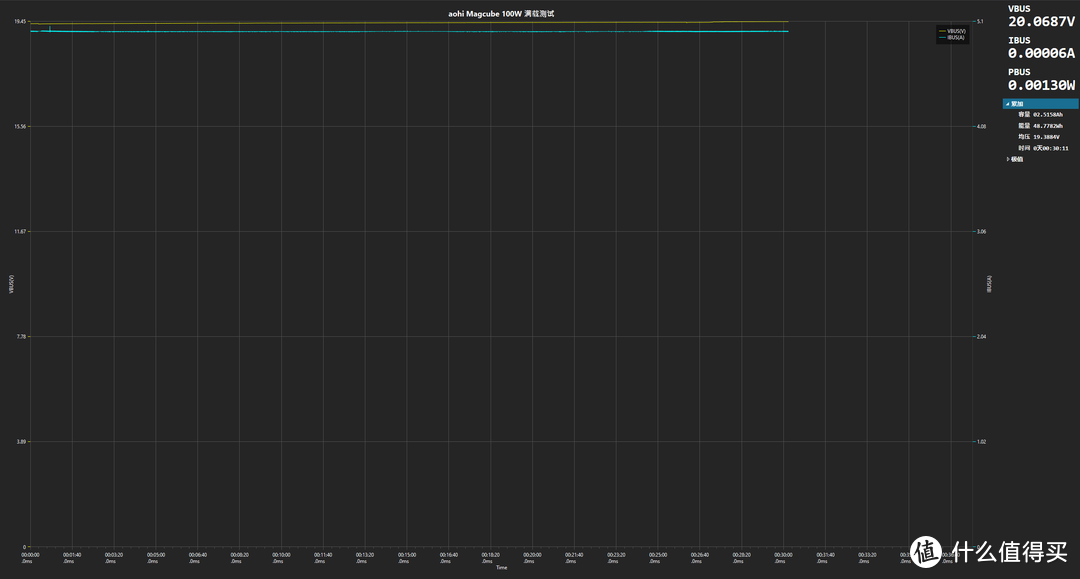
Task: Click the 能量 48.7782Wh row
Action: (x=1040, y=125)
